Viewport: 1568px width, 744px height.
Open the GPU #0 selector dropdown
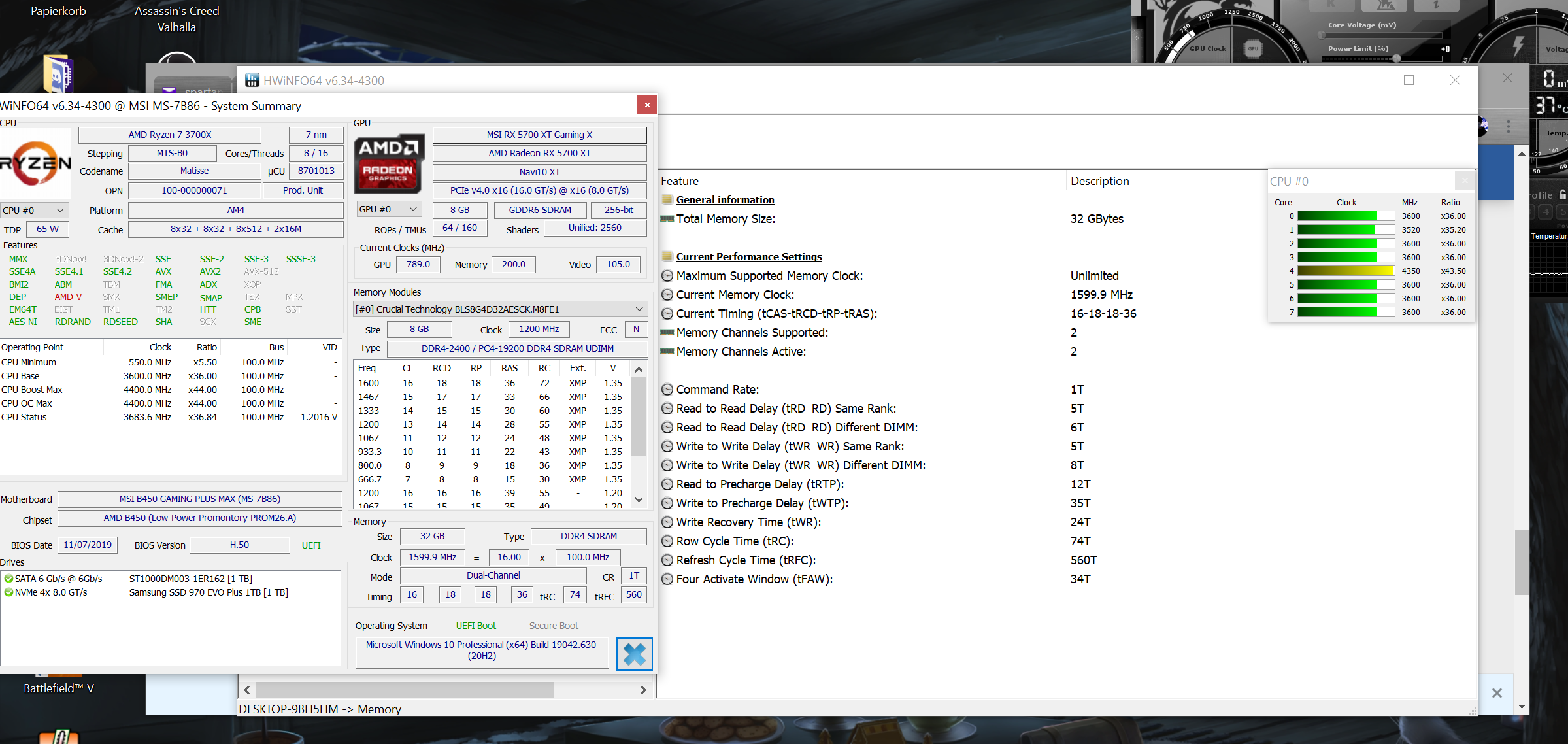389,209
